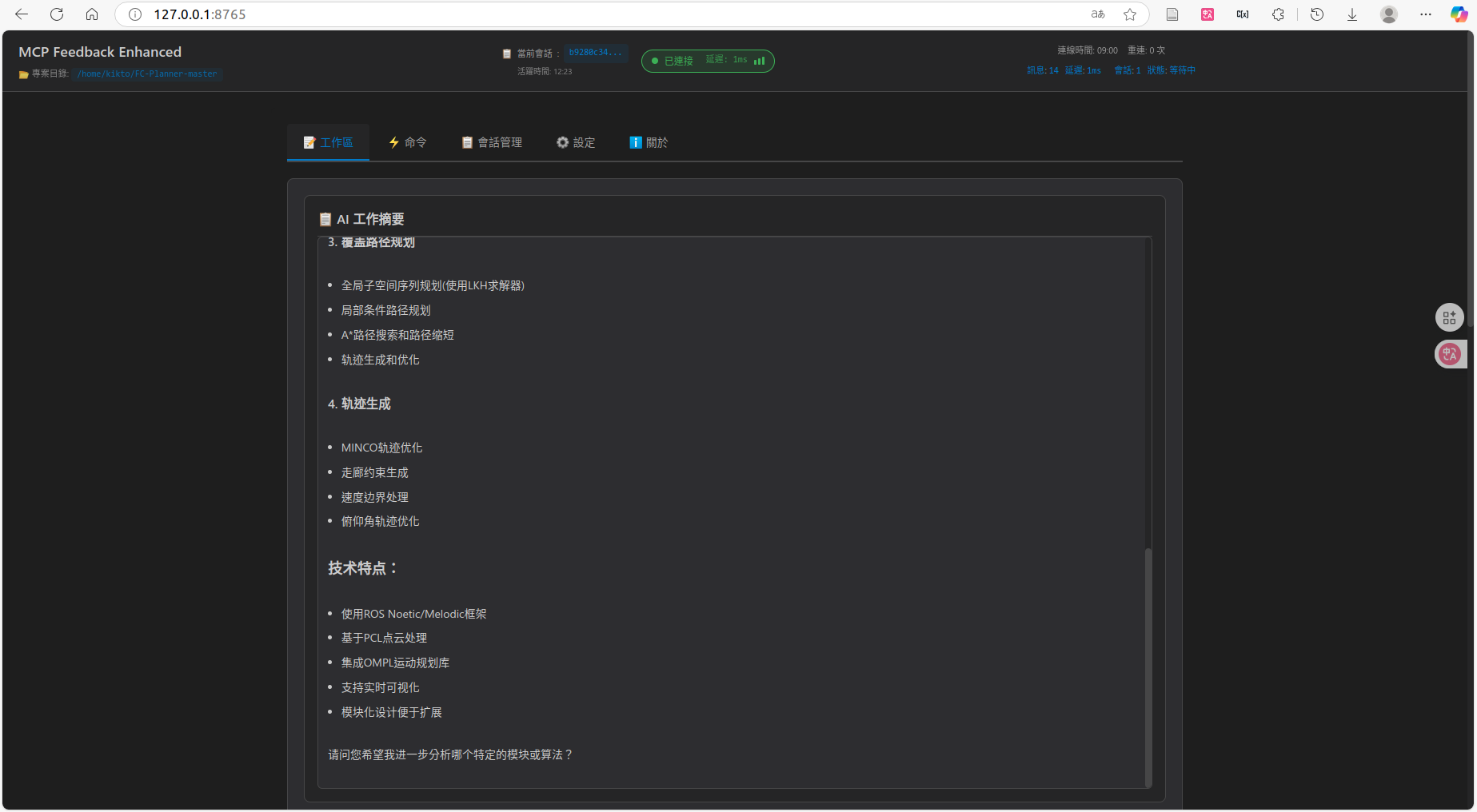The height and width of the screenshot is (812, 1477).
Task: Open the pink Chinese-English translator extension
Action: (1208, 14)
